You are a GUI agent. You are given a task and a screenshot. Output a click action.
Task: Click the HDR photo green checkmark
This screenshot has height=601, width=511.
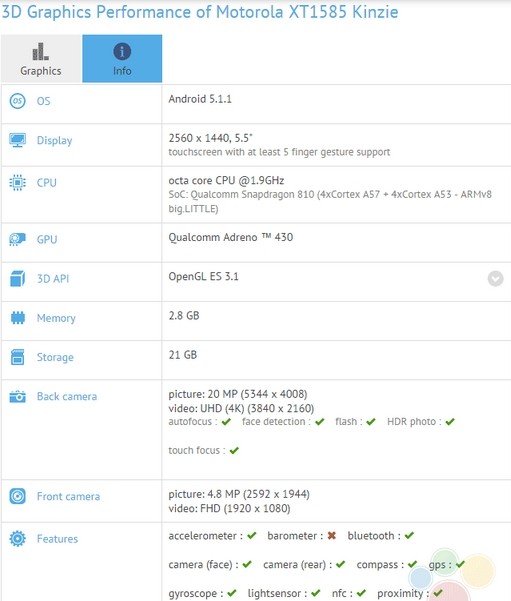click(x=450, y=422)
